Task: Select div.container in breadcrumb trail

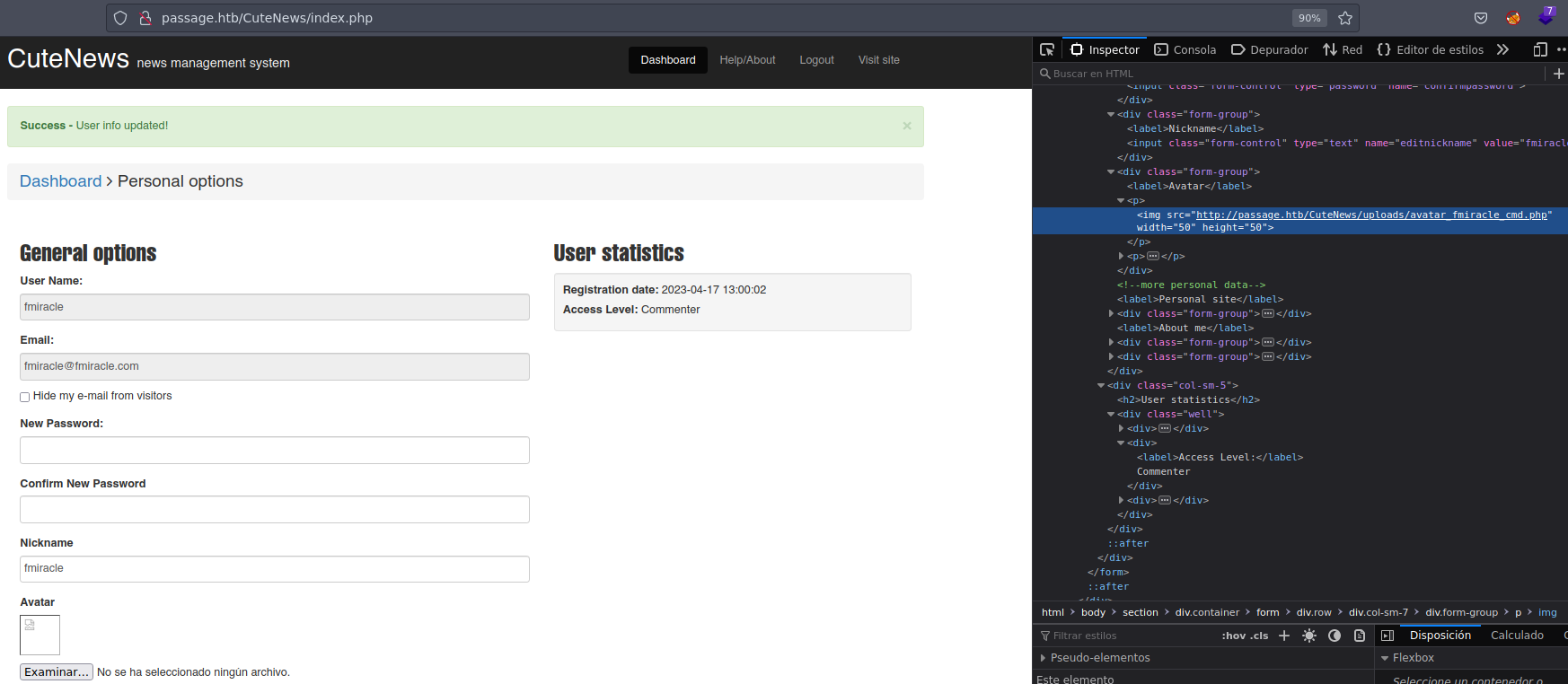Action: pyautogui.click(x=1207, y=612)
